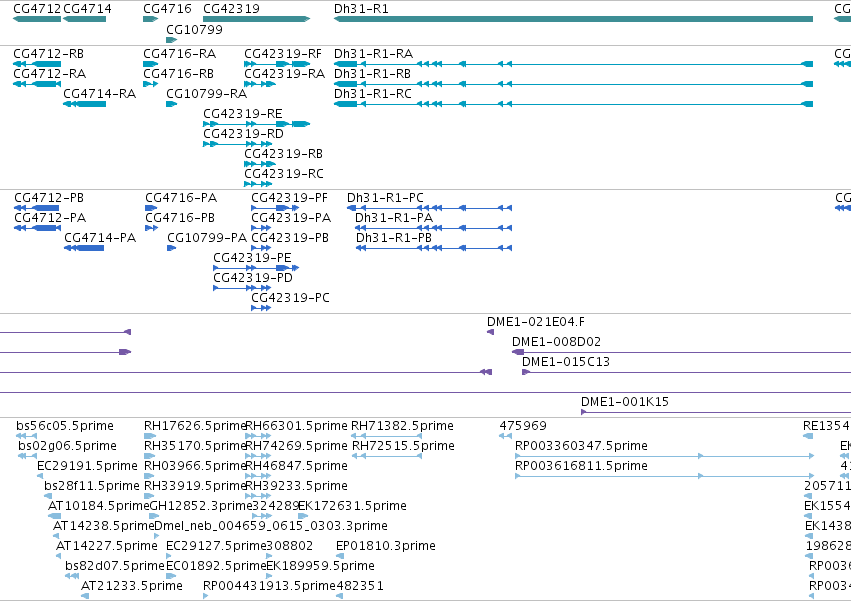Click the CG42319-RC transcript label
The width and height of the screenshot is (851, 601).
click(284, 174)
